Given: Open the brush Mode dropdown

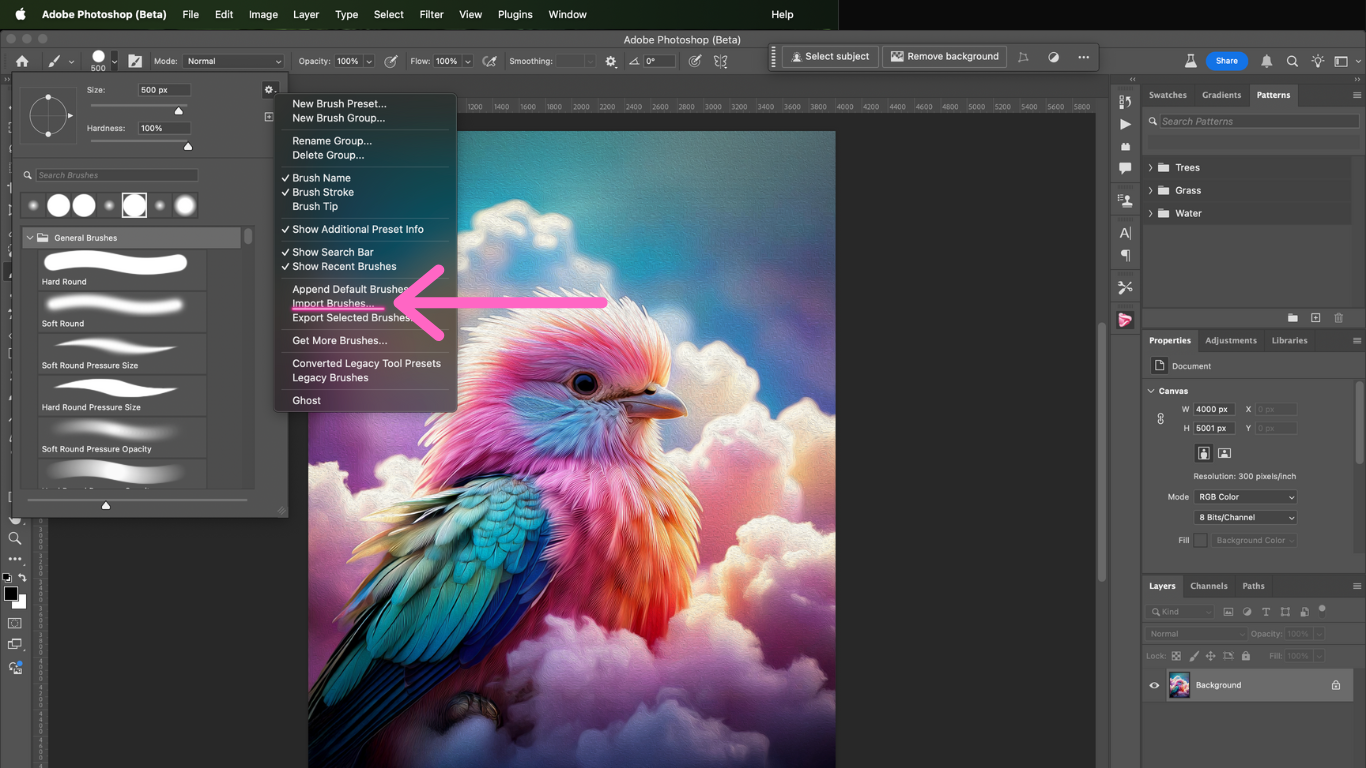Looking at the screenshot, I should pos(233,61).
